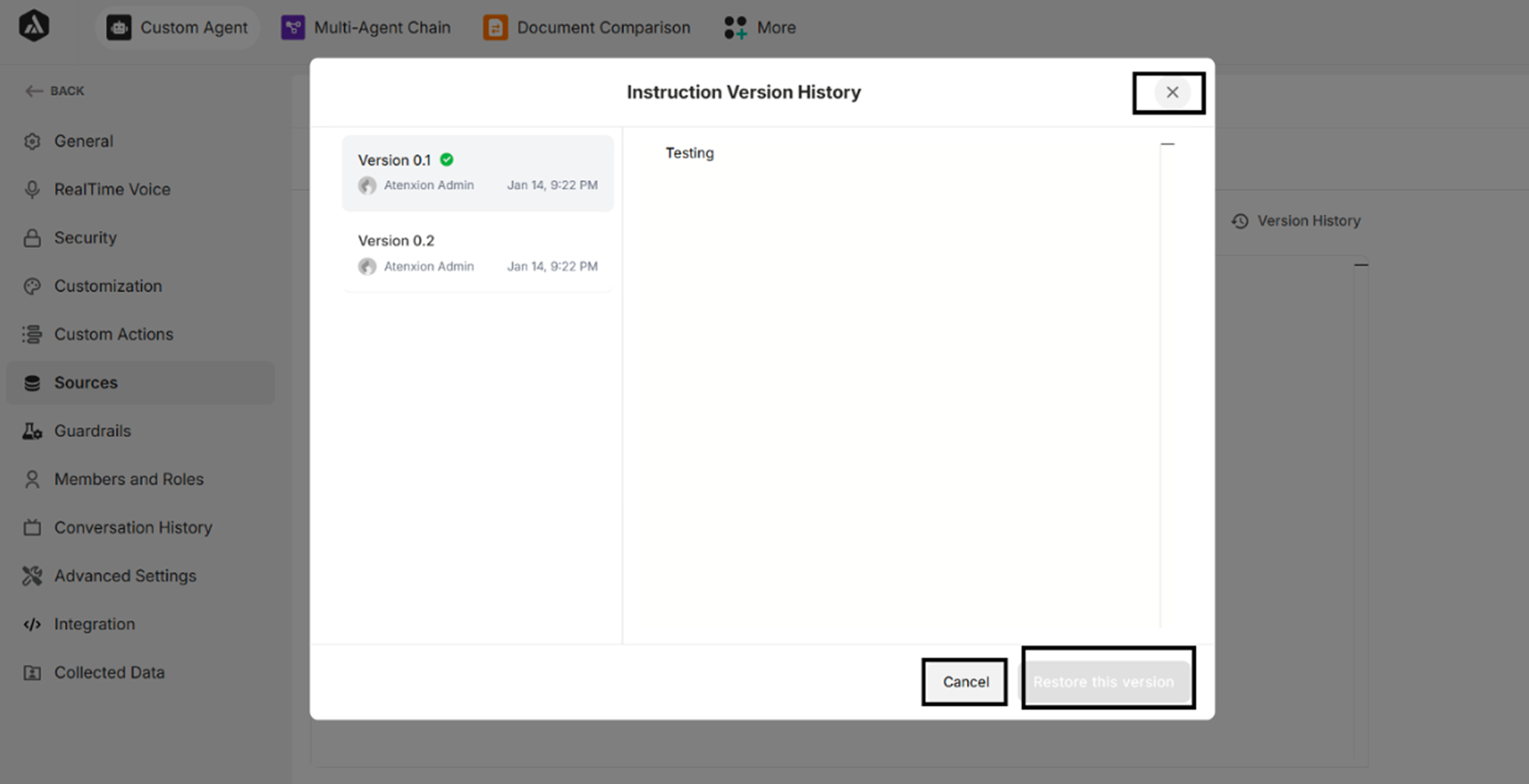Open Document Comparison tool

(586, 27)
